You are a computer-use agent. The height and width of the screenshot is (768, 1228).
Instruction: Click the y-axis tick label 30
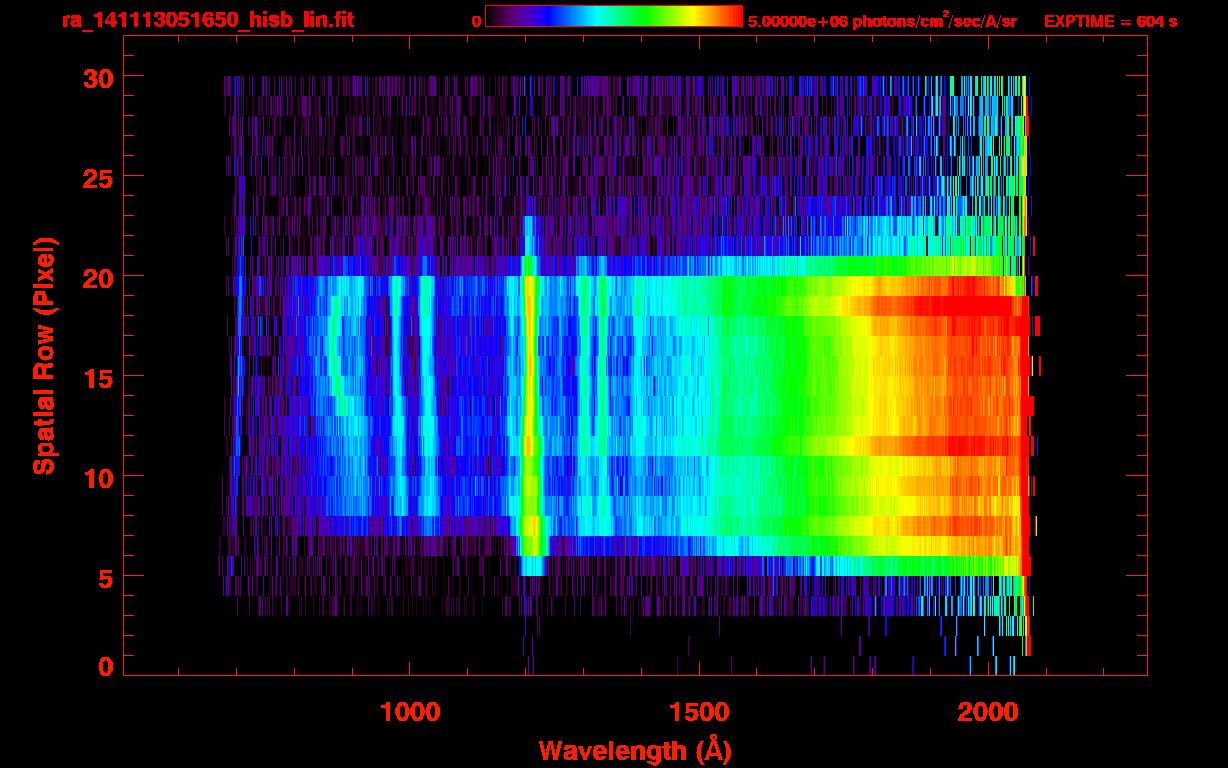[x=96, y=77]
